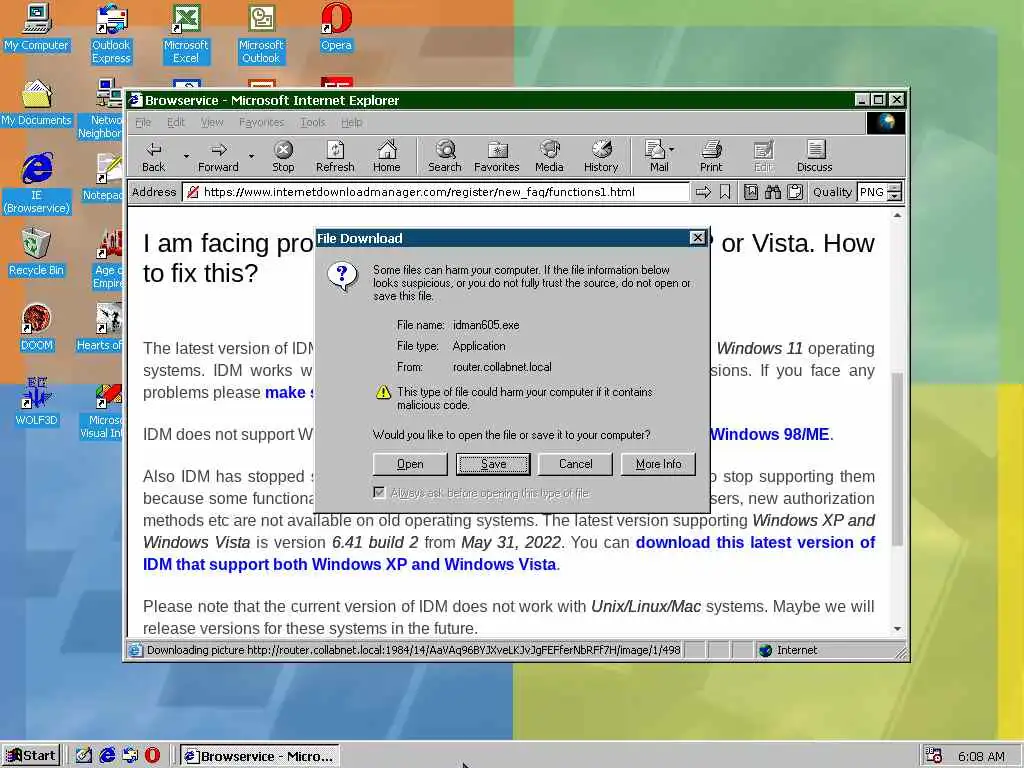Print the current page
The height and width of the screenshot is (768, 1024).
711,157
